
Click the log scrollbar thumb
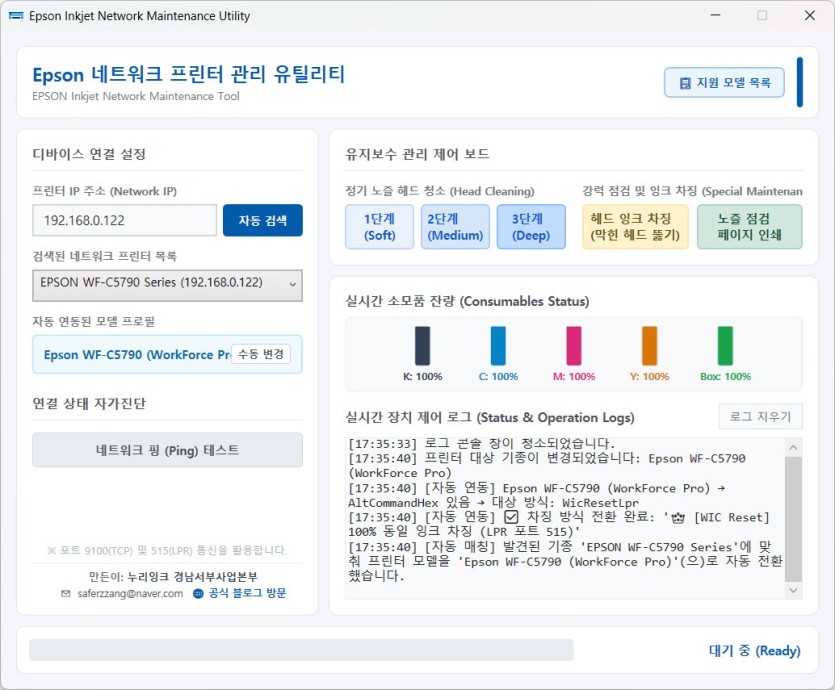pos(793,519)
